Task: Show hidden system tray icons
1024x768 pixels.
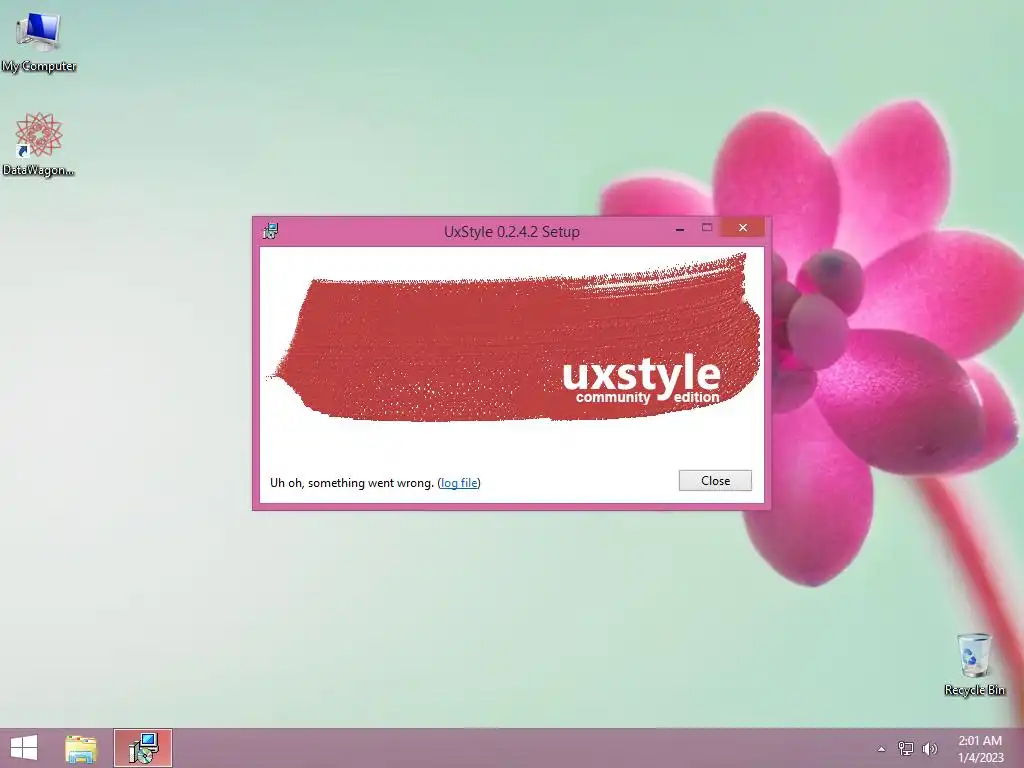Action: (882, 749)
